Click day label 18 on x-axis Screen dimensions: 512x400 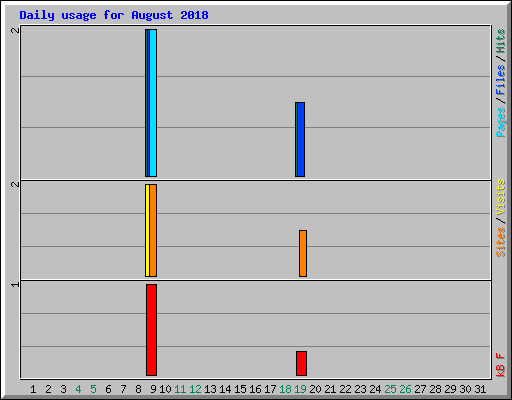point(285,389)
